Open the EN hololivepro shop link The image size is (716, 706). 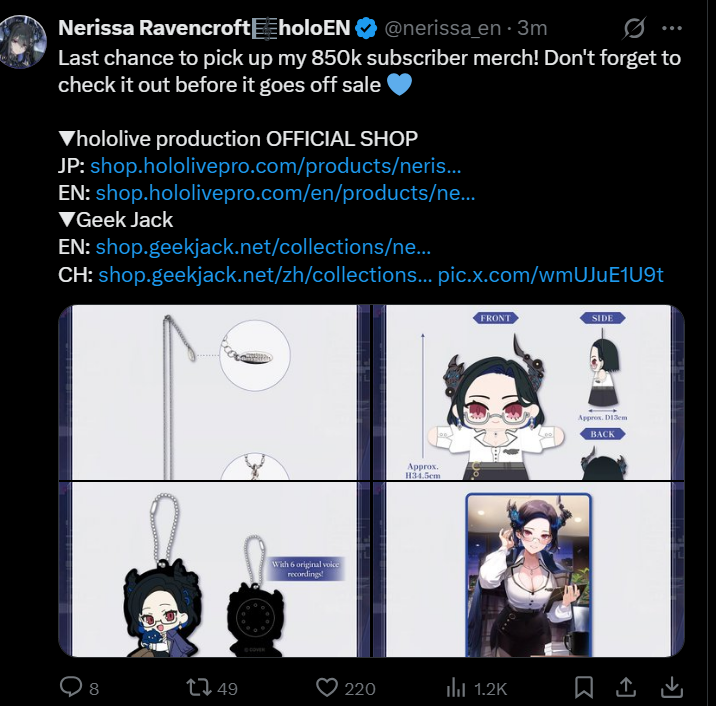coord(285,193)
